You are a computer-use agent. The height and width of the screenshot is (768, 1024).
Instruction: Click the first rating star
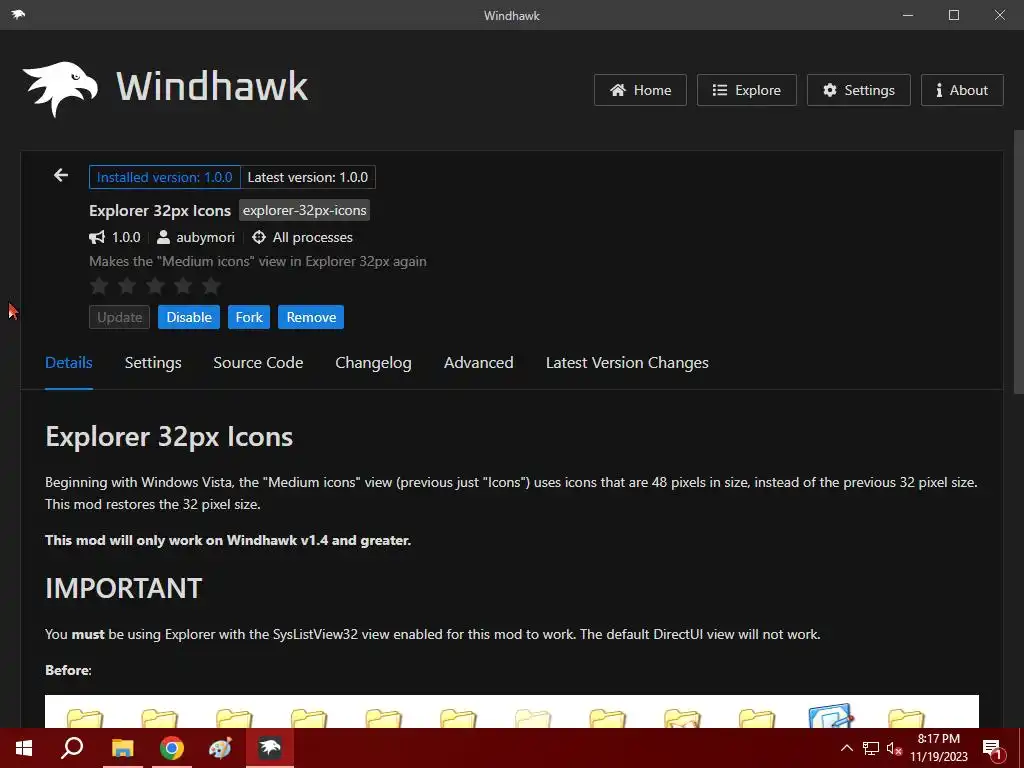click(x=99, y=285)
